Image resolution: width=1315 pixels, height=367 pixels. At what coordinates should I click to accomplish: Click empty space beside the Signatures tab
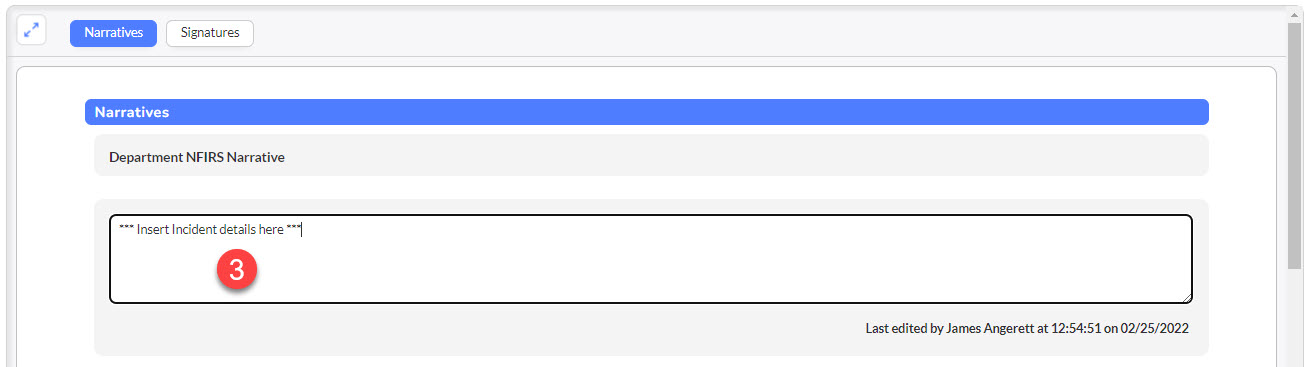click(x=700, y=33)
